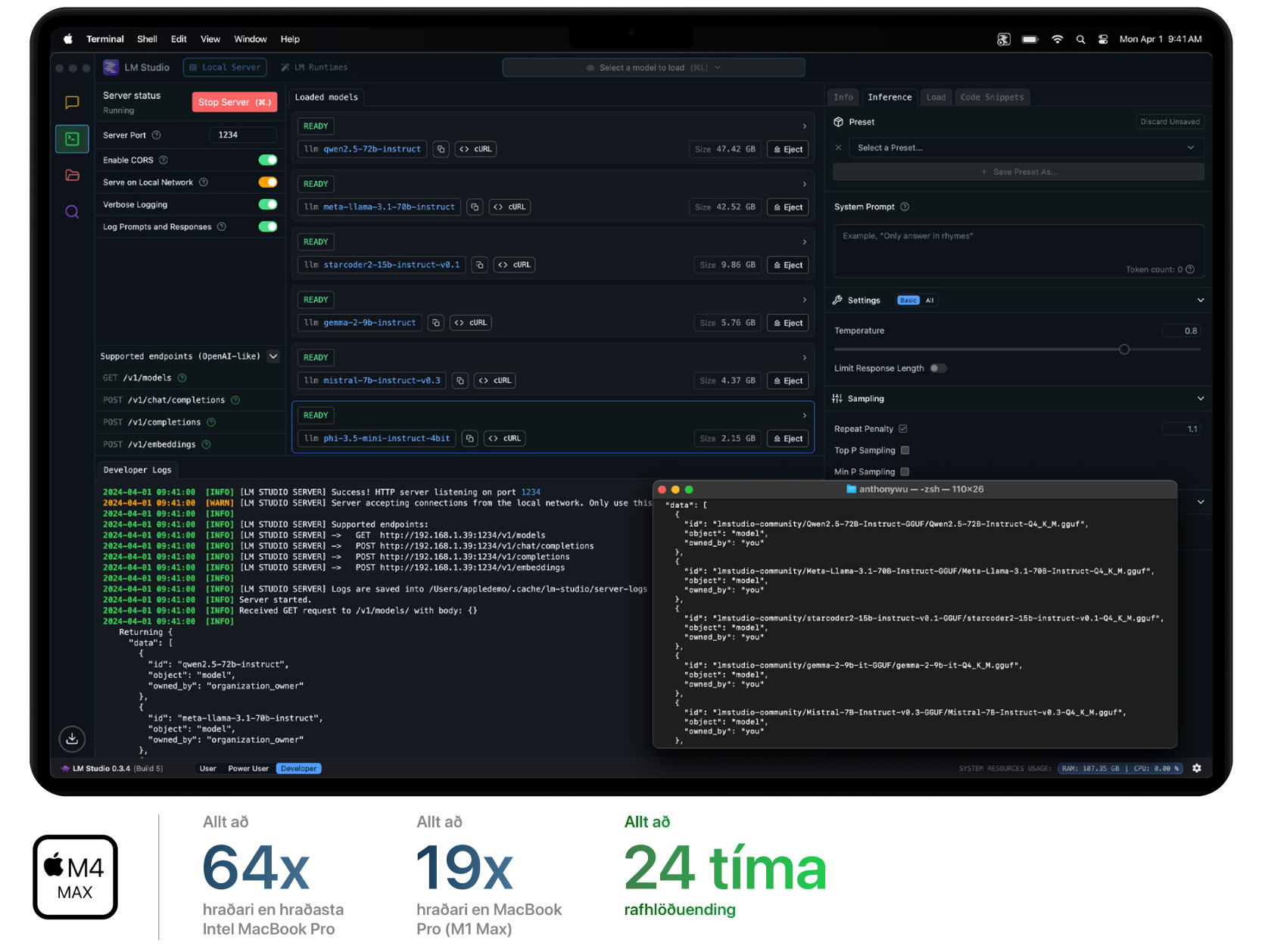Open the Chat icon in left sidebar
1265x952 pixels.
[72, 102]
